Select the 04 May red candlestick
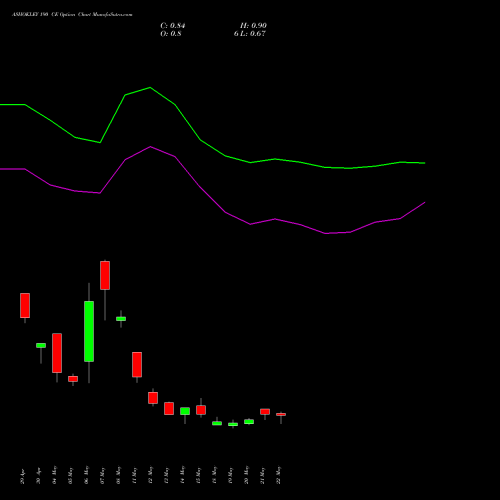500x500 pixels. pos(57,353)
